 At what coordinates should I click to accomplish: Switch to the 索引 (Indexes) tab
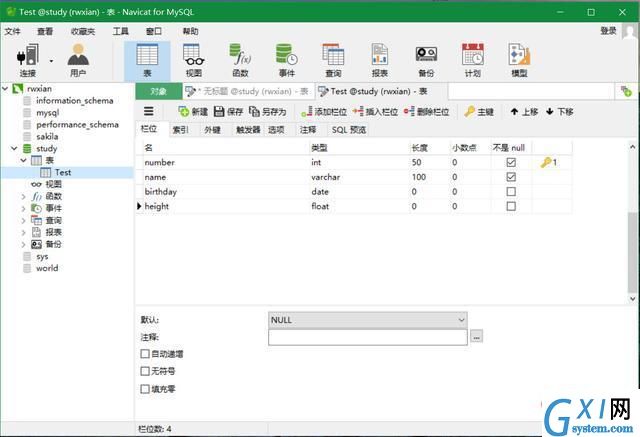pyautogui.click(x=180, y=130)
